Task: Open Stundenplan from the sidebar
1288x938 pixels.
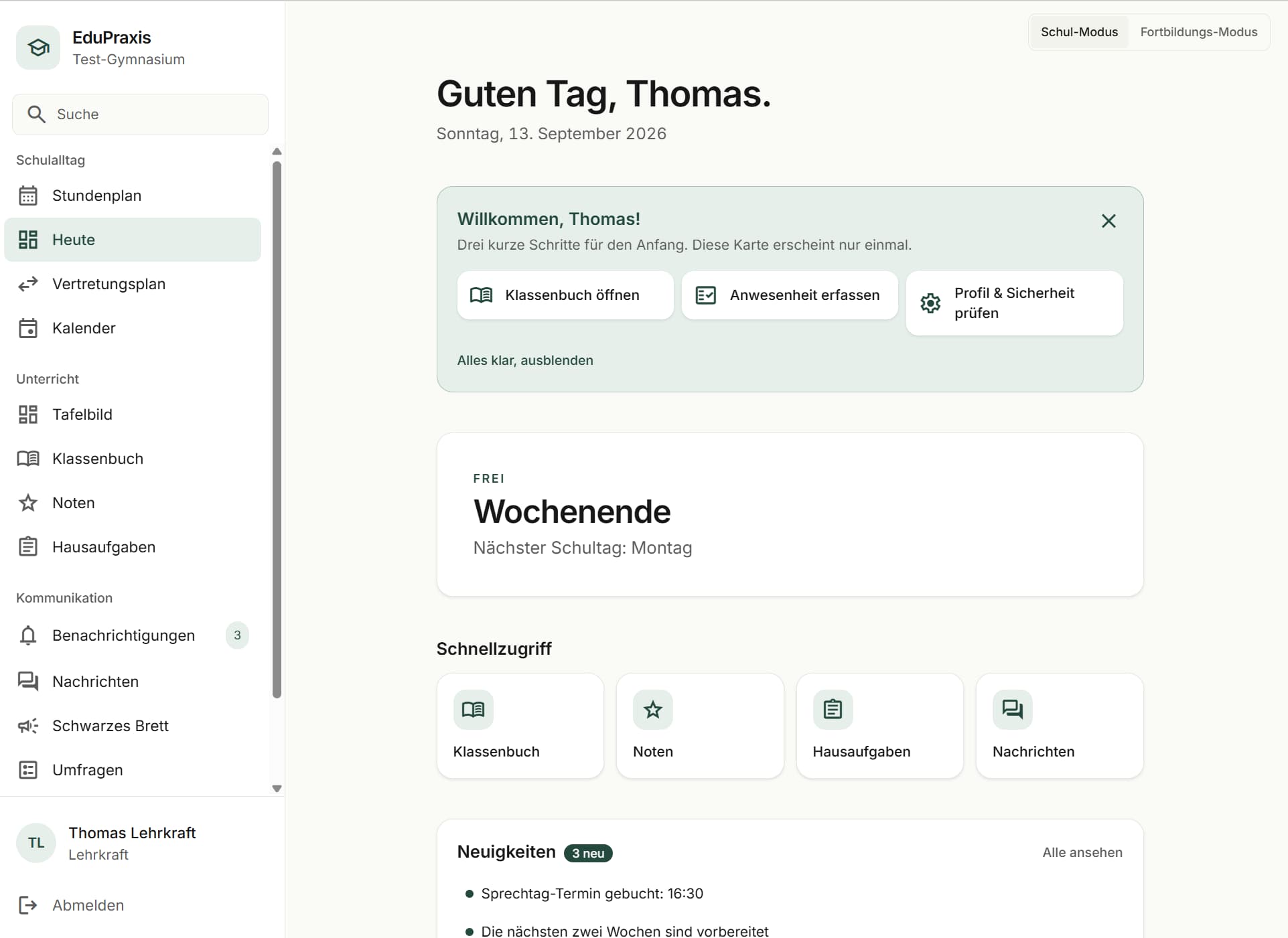Action: pos(133,196)
